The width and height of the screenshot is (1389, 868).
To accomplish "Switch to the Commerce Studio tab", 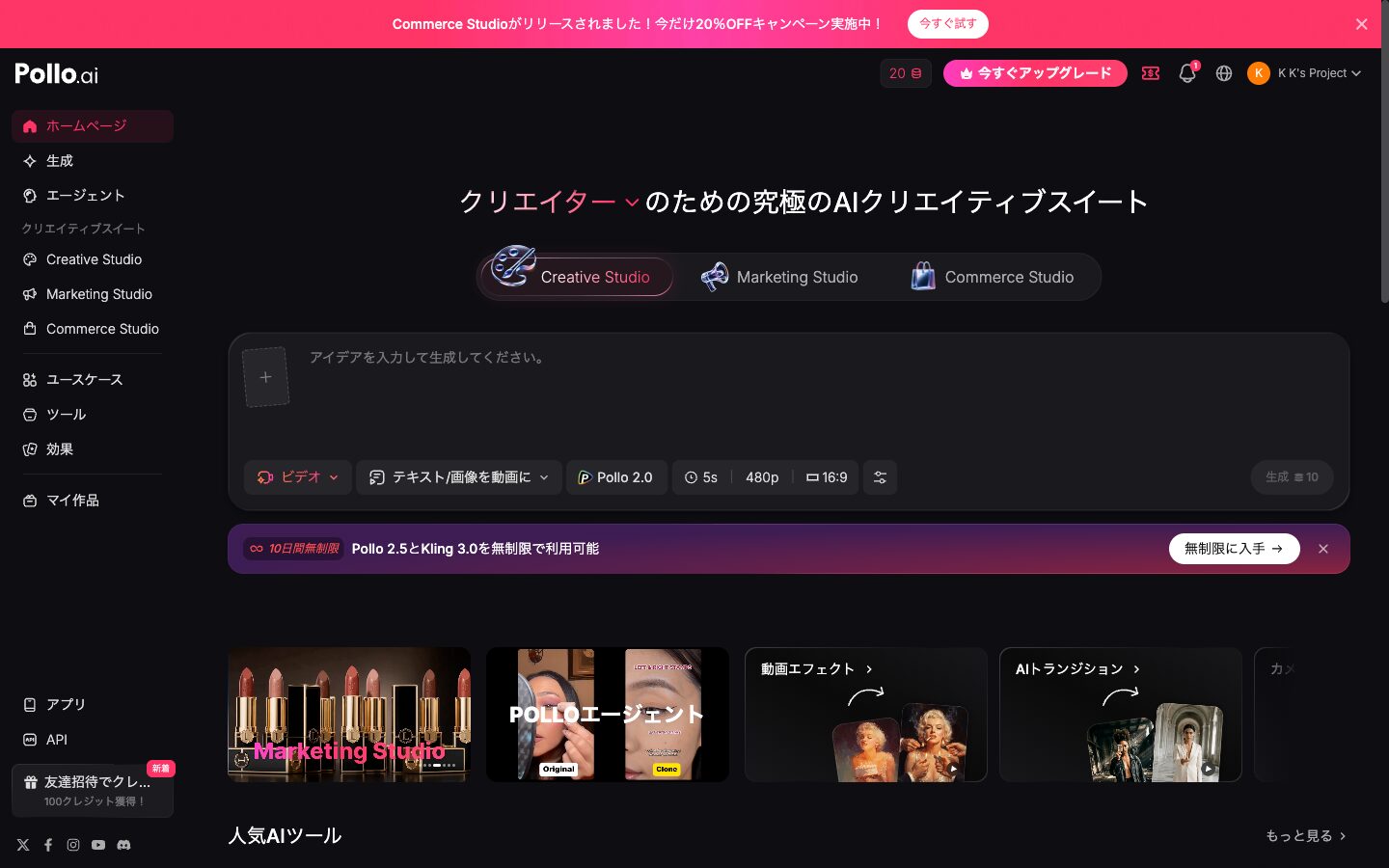I will [x=993, y=277].
